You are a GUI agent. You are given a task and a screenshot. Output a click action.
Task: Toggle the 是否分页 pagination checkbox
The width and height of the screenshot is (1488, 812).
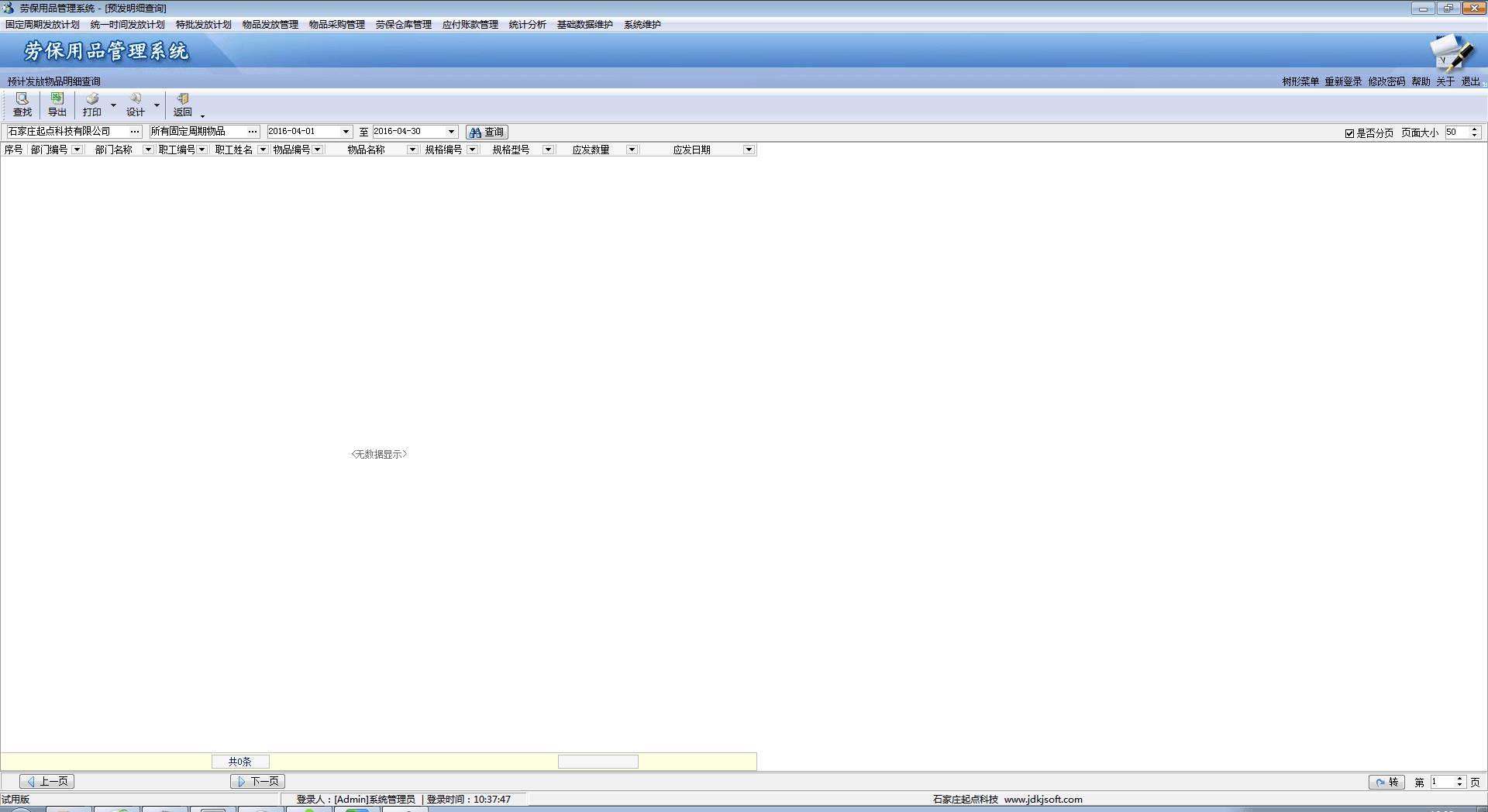pos(1349,133)
